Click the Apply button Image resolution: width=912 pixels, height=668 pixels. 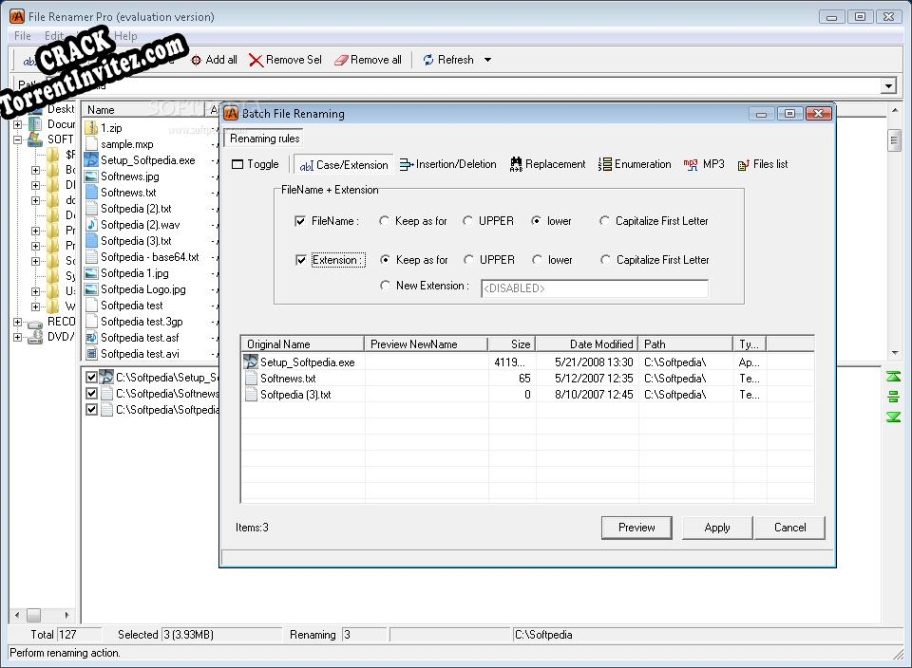pyautogui.click(x=716, y=527)
